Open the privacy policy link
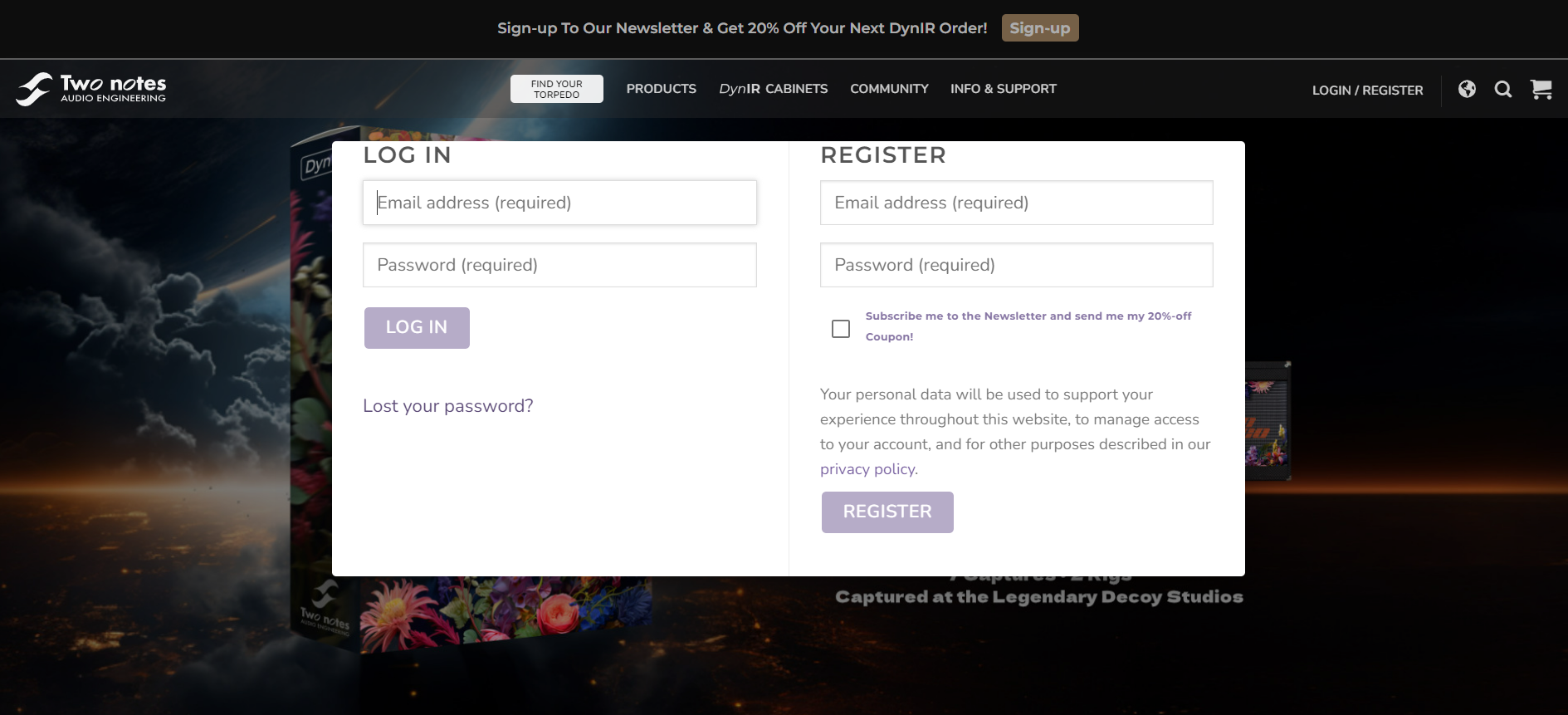Viewport: 1568px width, 715px height. tap(867, 469)
